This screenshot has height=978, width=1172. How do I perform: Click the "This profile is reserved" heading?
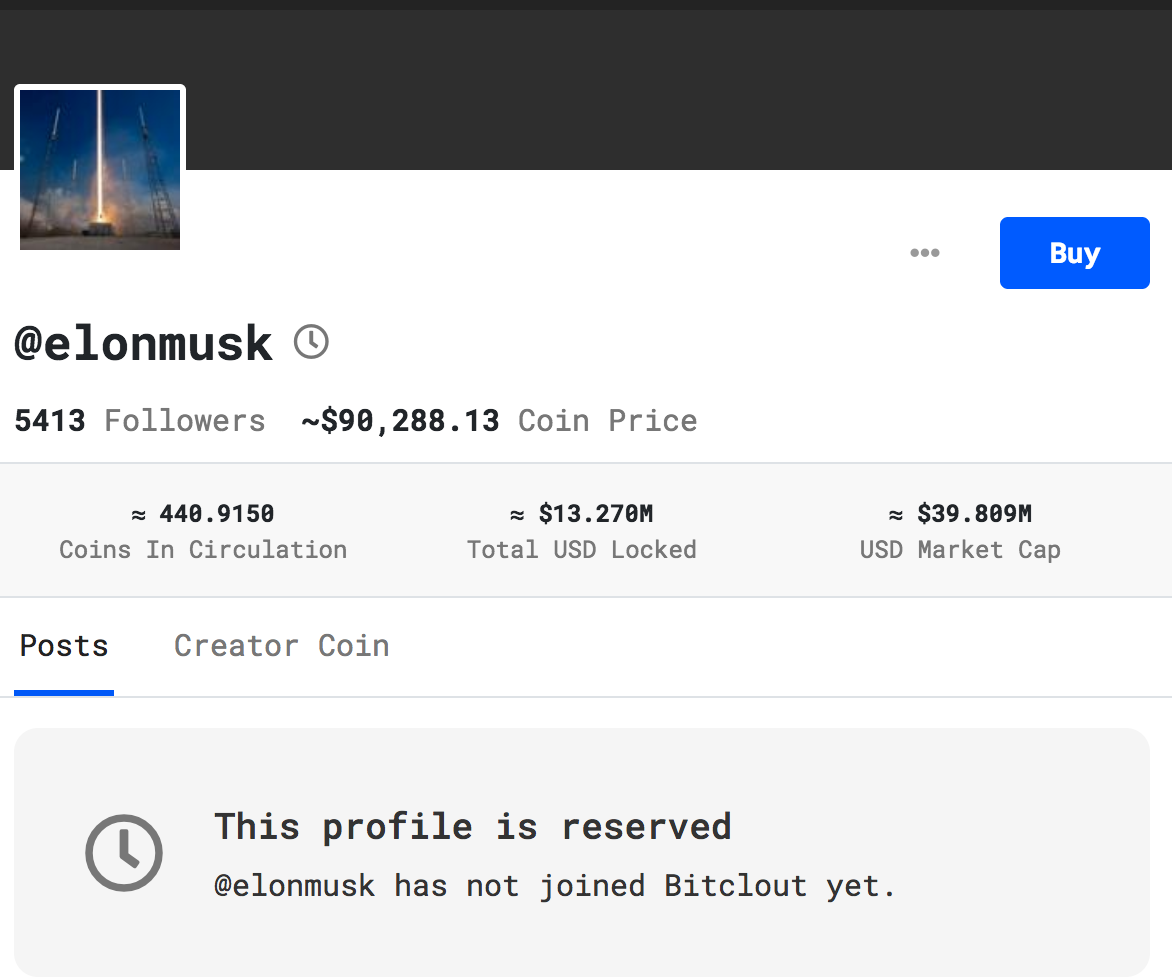tap(473, 827)
